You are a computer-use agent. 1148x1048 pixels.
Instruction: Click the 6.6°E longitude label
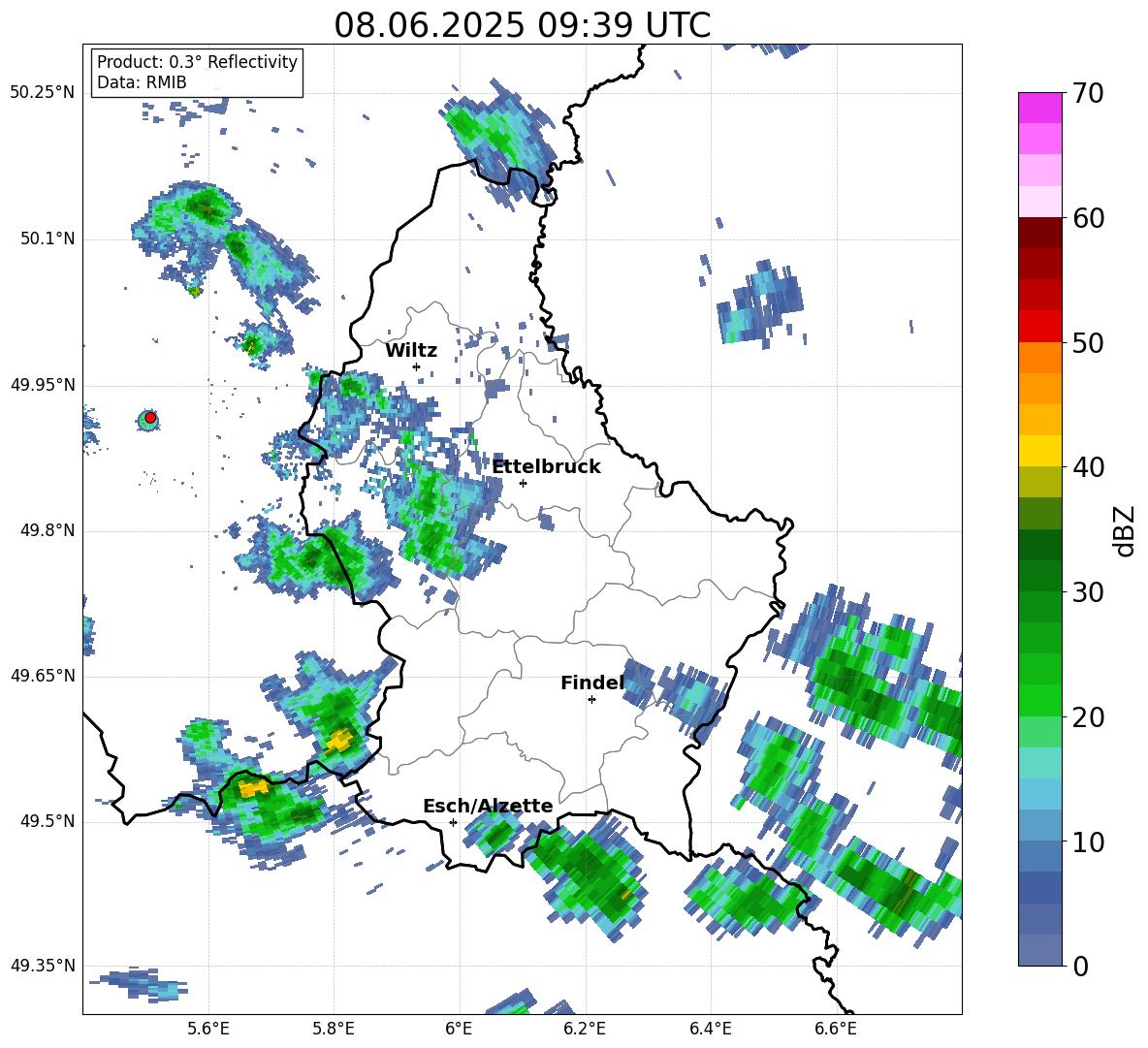(x=836, y=1029)
